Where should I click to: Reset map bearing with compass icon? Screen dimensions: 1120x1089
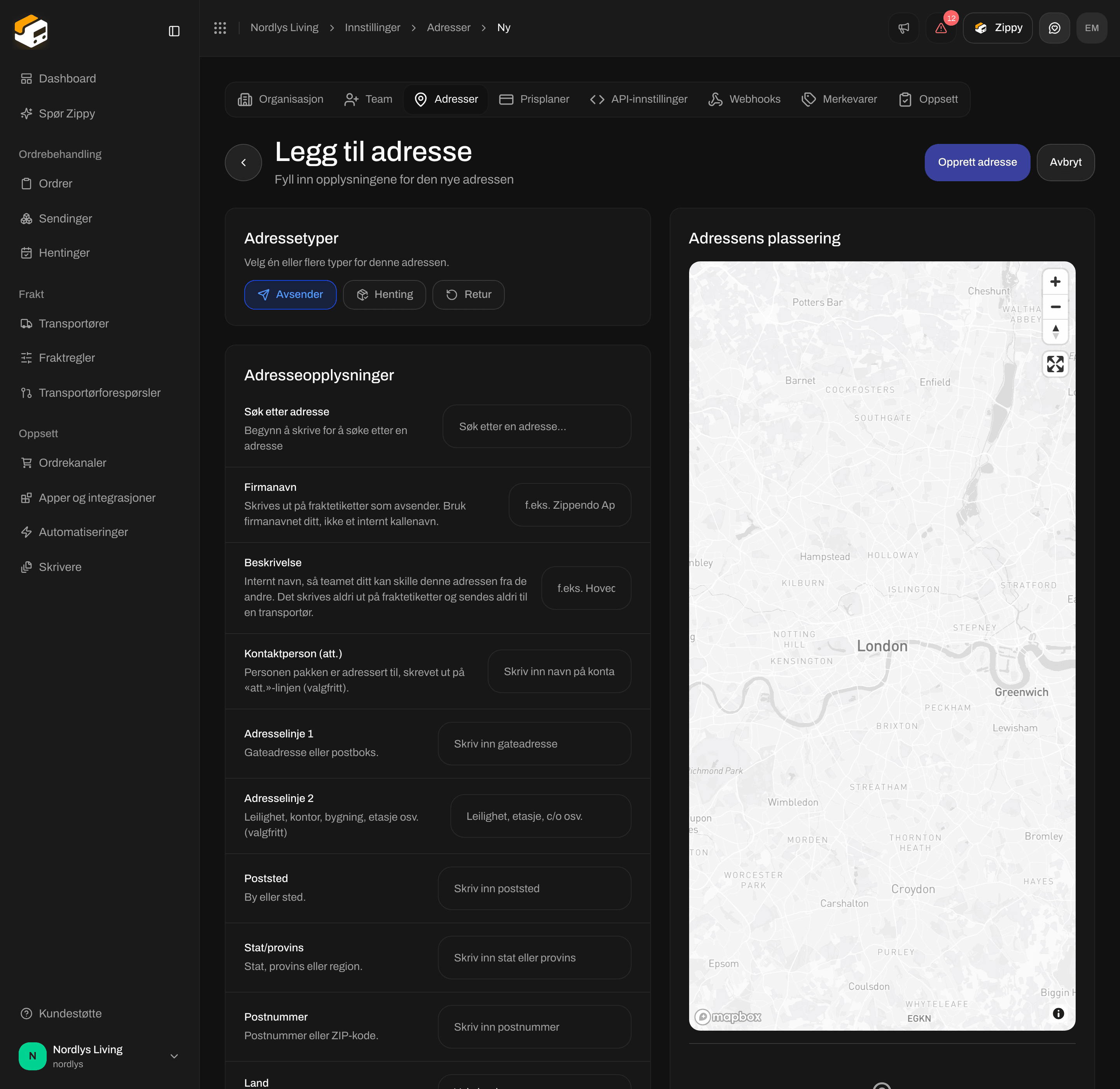1055,332
